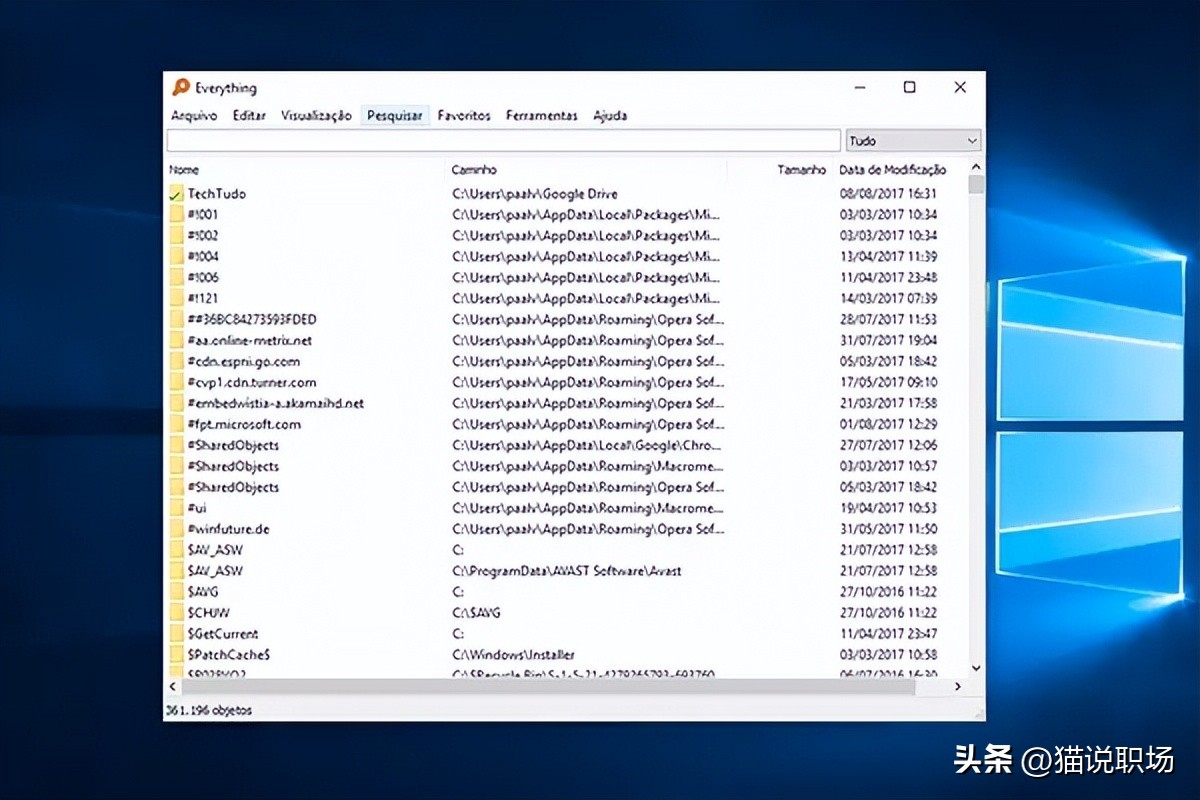Open the Arquivo menu
This screenshot has height=800, width=1200.
(x=194, y=116)
